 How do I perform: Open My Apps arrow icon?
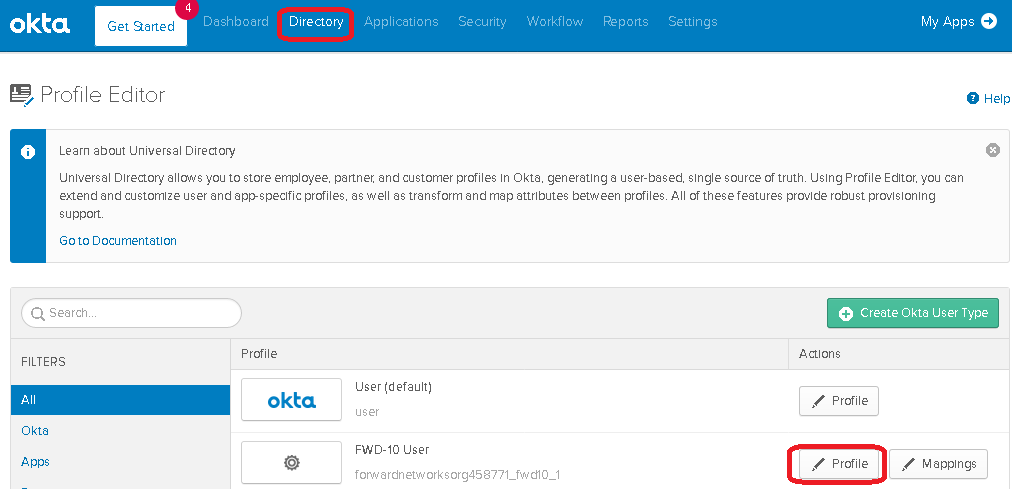coord(989,21)
